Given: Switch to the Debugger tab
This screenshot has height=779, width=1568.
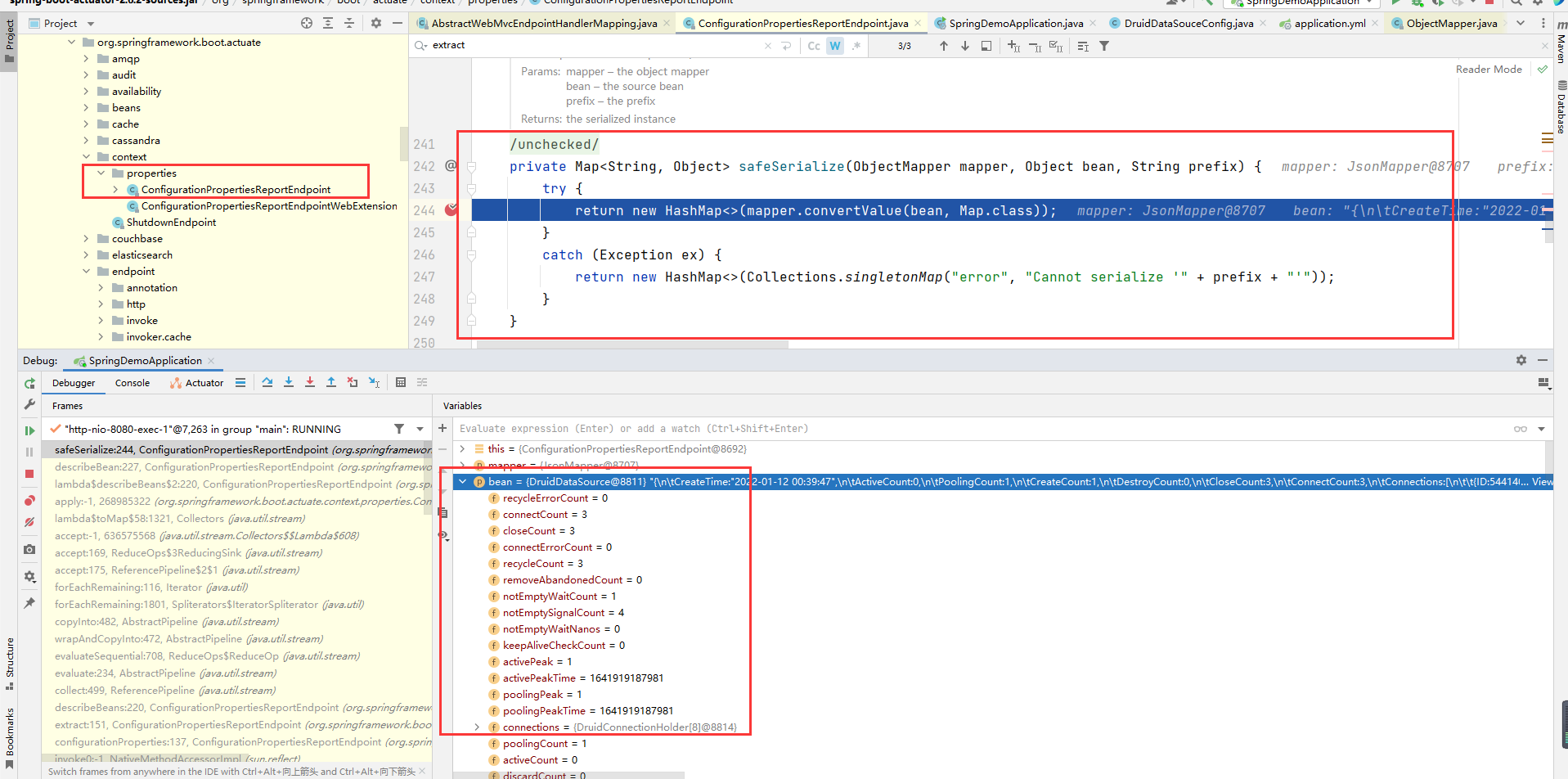Looking at the screenshot, I should 74,383.
